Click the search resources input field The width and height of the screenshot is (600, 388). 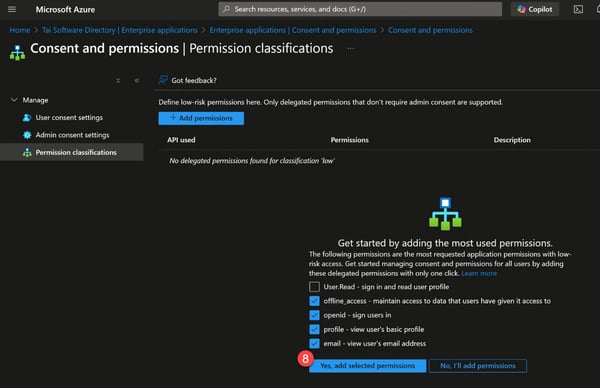tap(360, 9)
